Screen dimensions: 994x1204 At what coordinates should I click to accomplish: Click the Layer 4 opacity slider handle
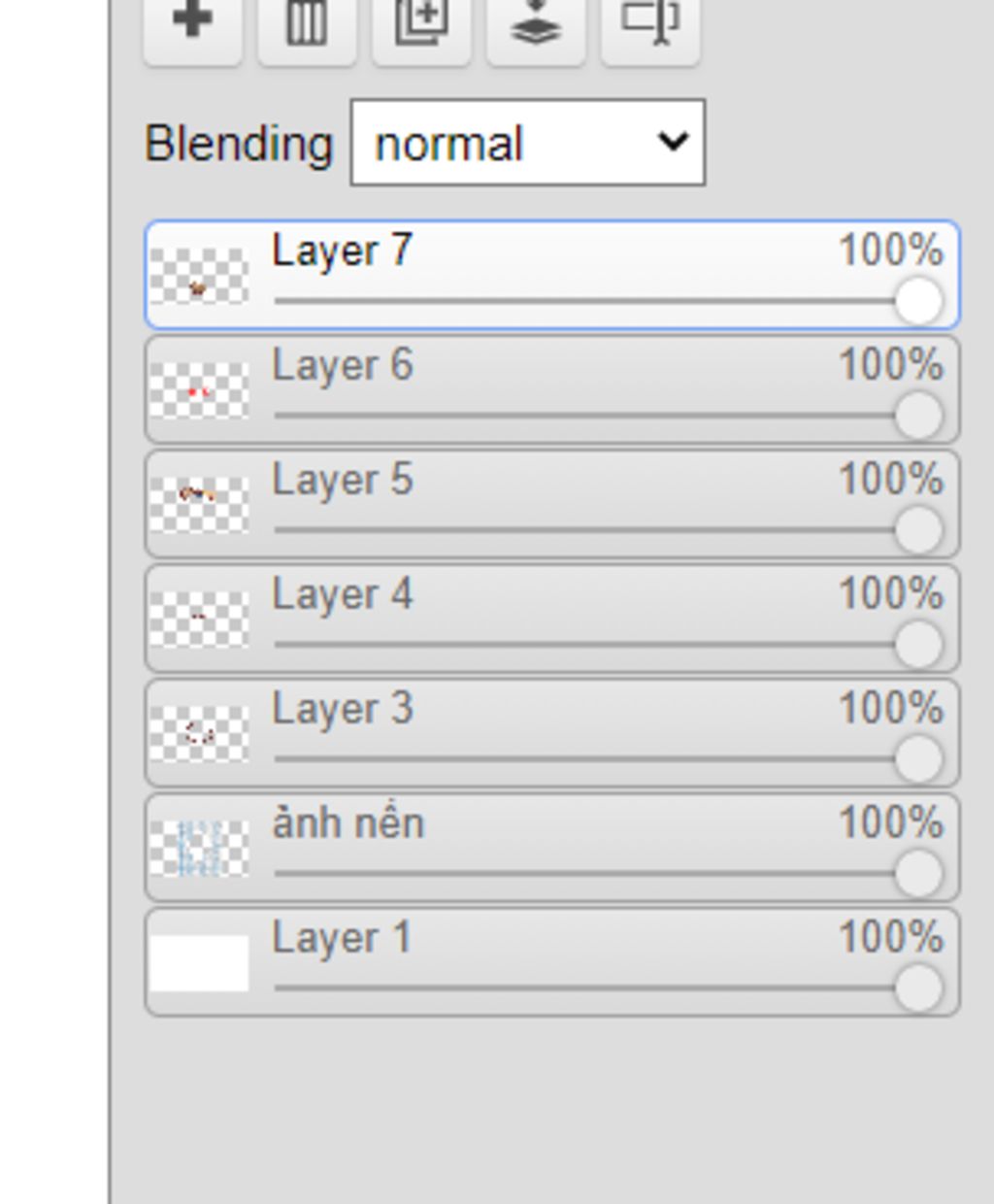[x=918, y=644]
